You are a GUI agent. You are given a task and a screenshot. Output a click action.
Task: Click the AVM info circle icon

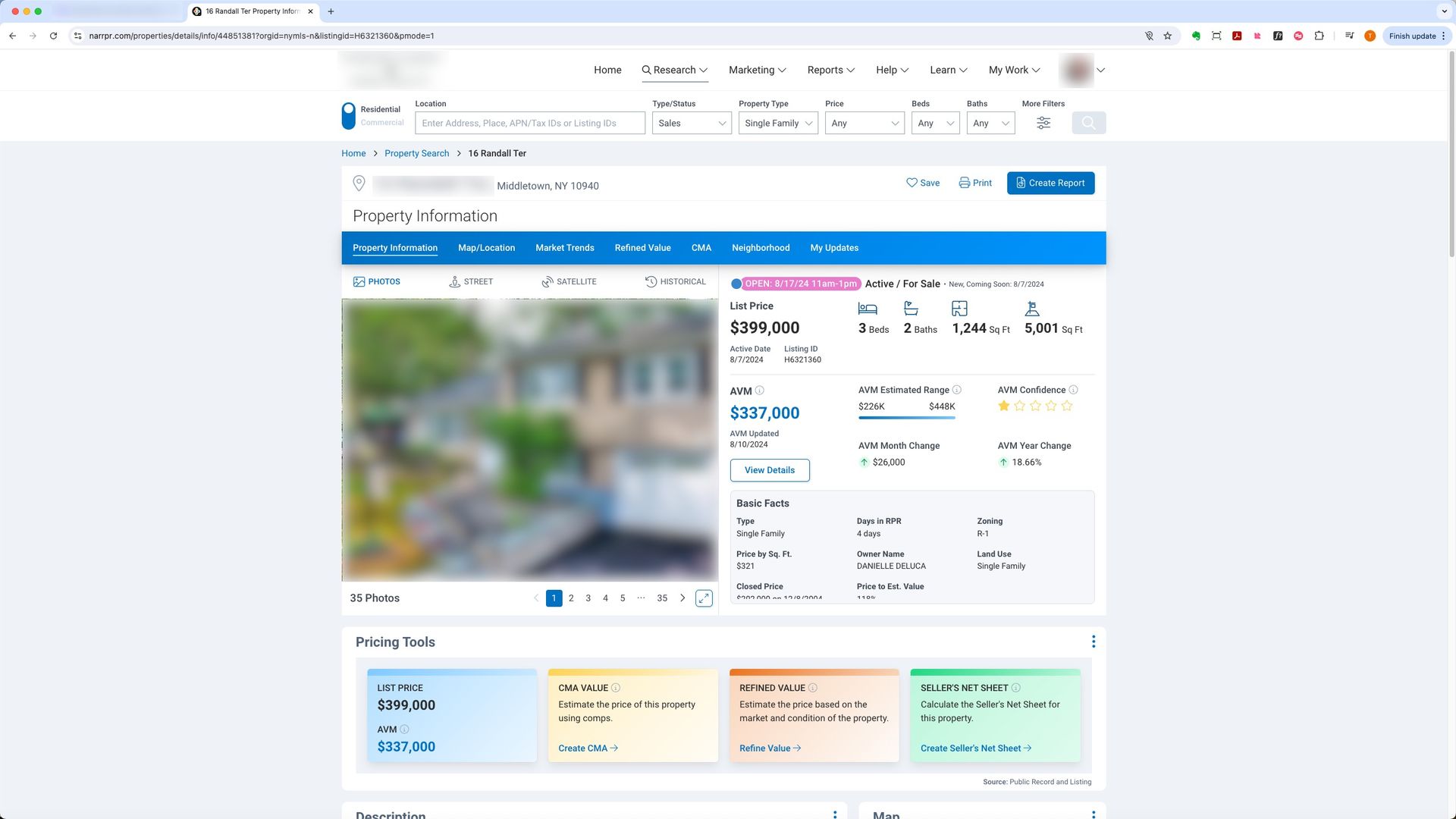(x=760, y=391)
